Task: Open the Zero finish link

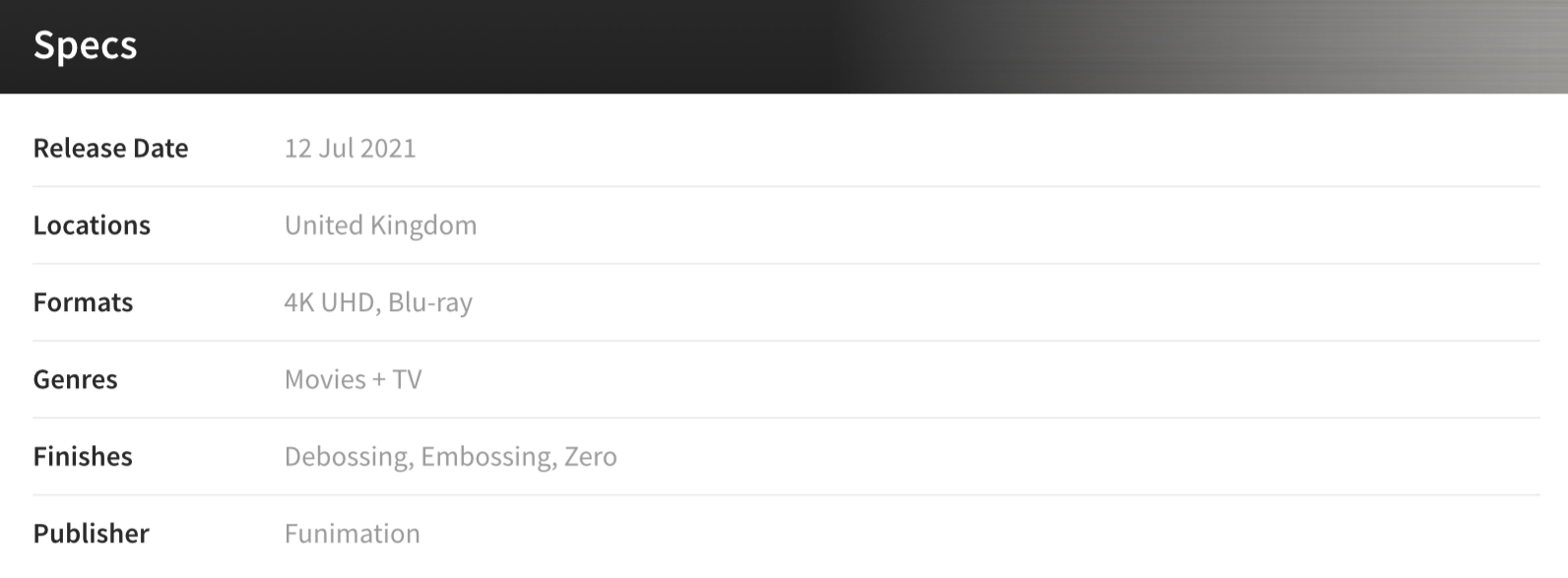Action: pyautogui.click(x=591, y=456)
